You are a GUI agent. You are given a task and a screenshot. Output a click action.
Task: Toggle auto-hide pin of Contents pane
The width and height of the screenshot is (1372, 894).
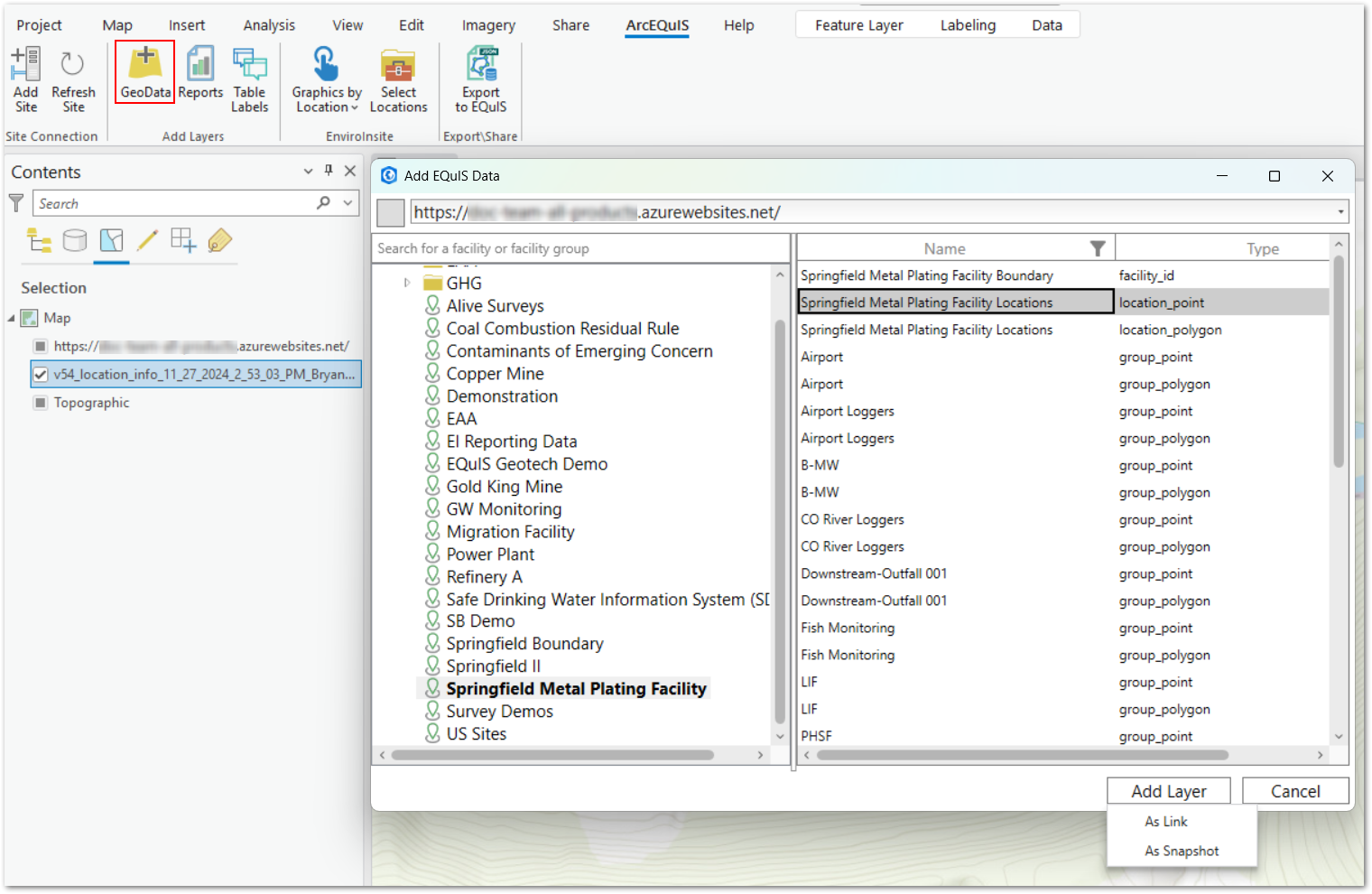[329, 170]
